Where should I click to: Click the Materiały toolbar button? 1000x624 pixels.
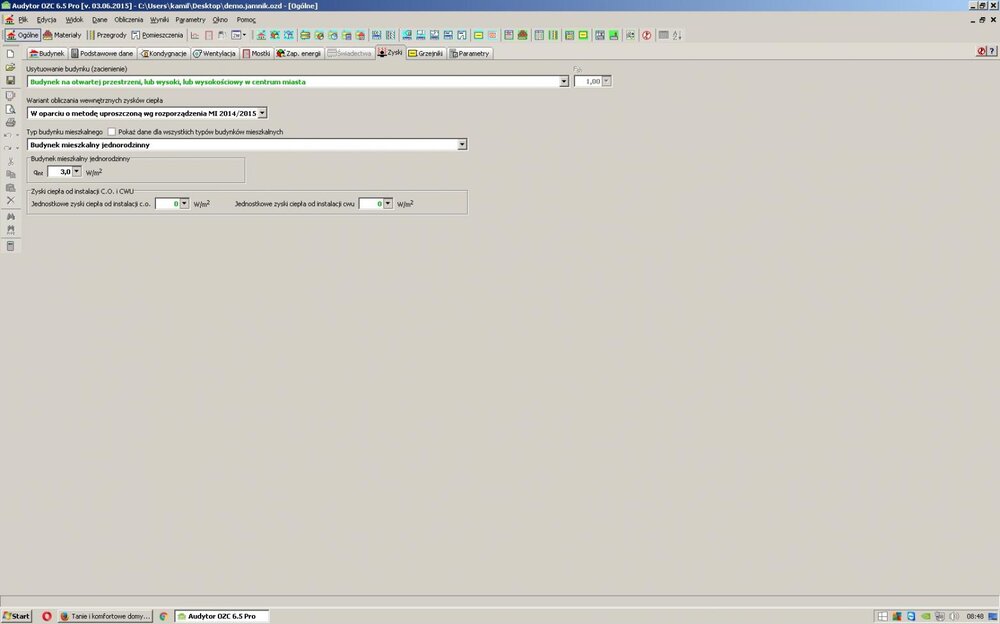point(63,35)
